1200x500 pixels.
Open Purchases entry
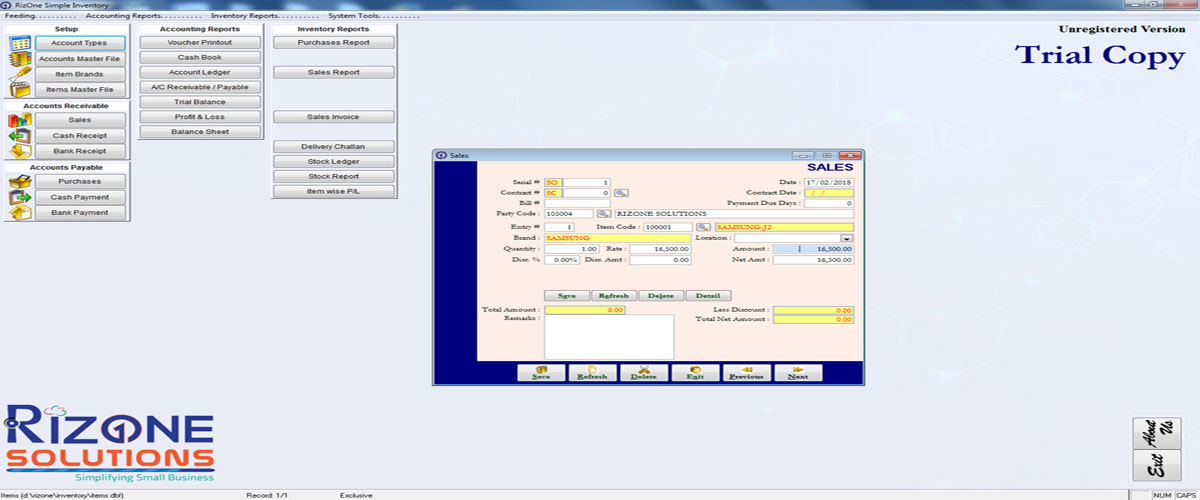coord(80,182)
